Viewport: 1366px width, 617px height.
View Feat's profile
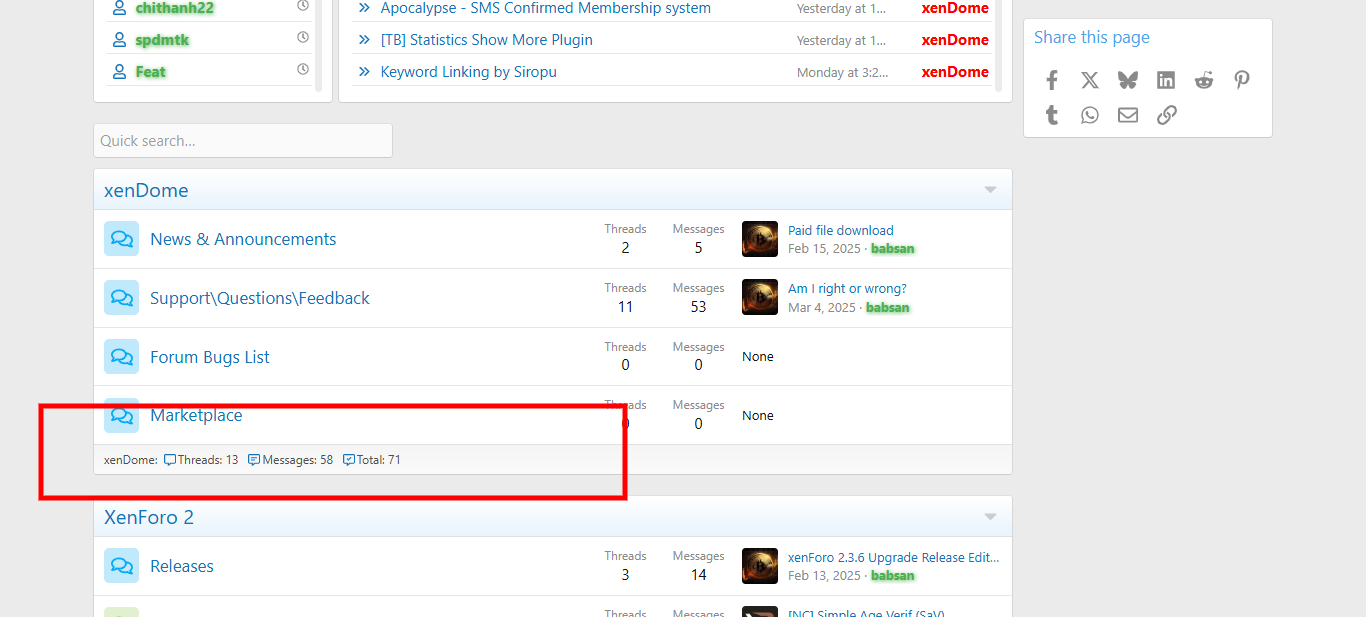(151, 72)
